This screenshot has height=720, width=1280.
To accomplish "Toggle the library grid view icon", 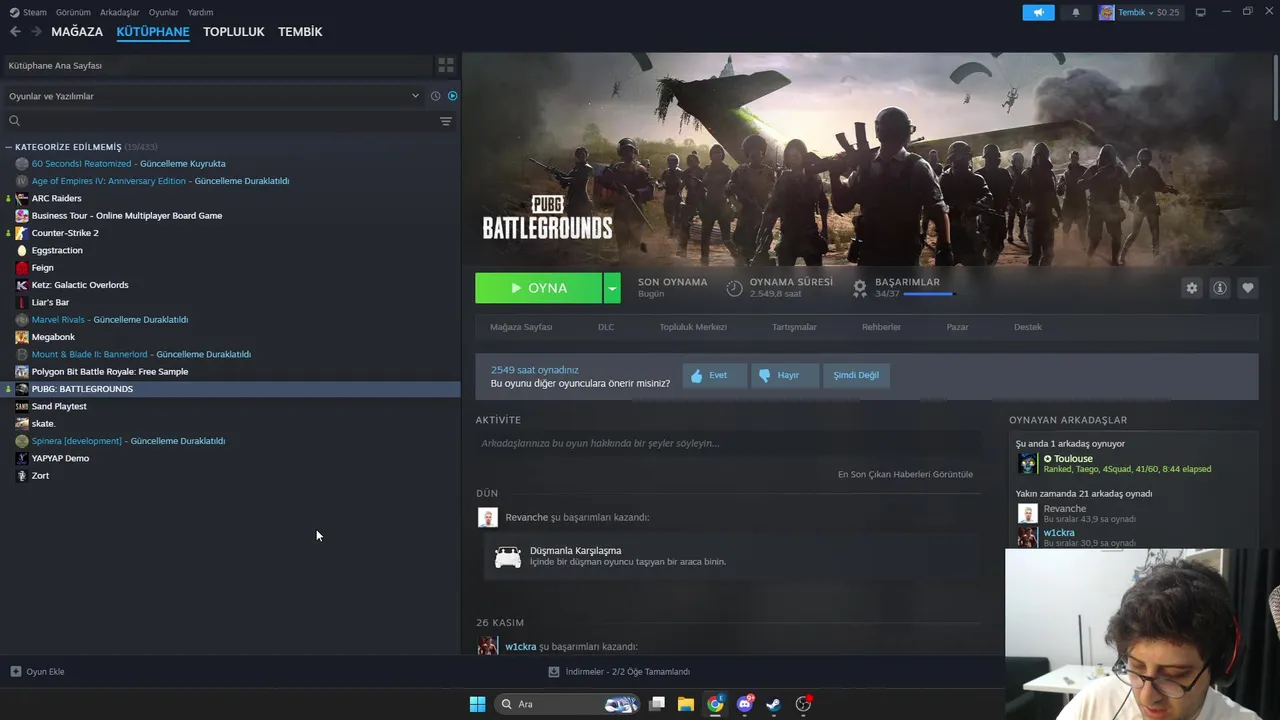I will [446, 65].
